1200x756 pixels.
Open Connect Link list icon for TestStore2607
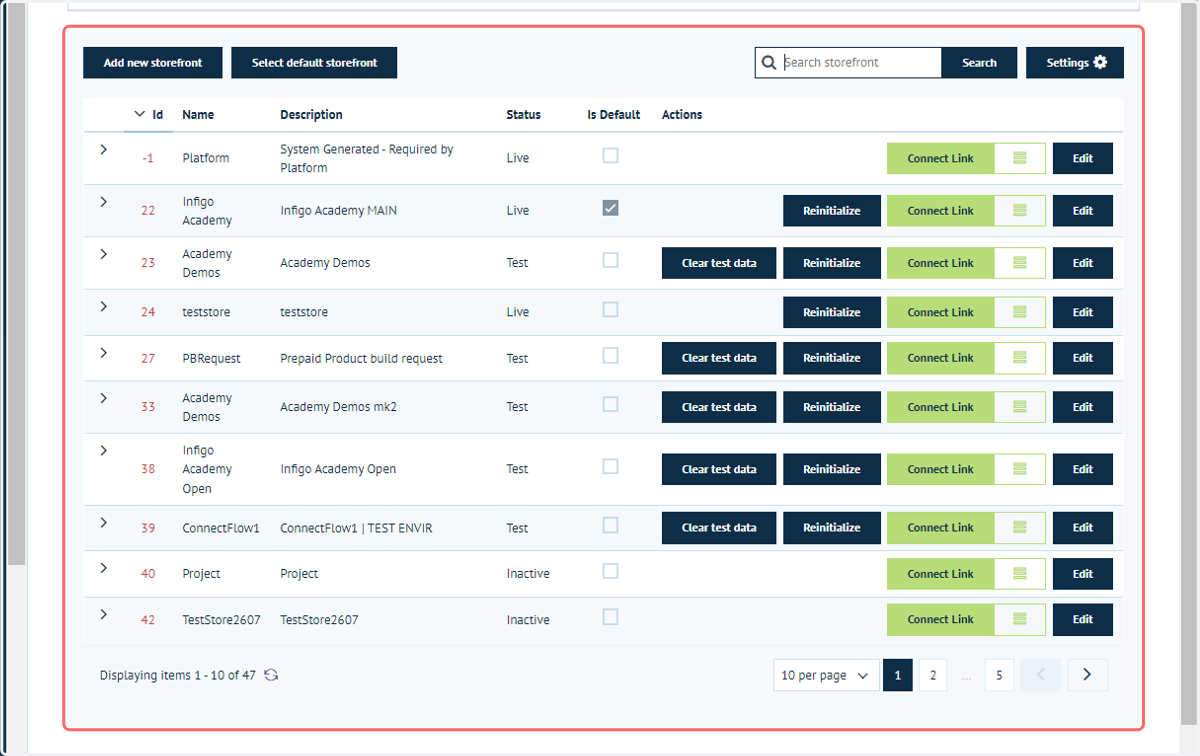[x=1020, y=619]
